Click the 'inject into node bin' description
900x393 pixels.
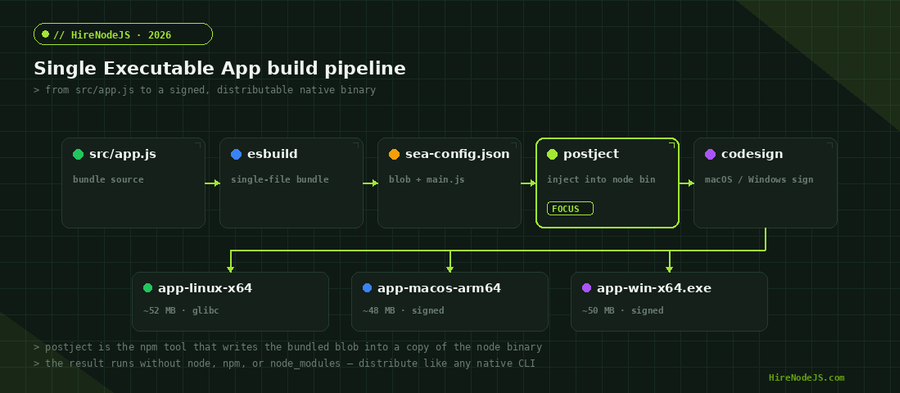point(602,180)
